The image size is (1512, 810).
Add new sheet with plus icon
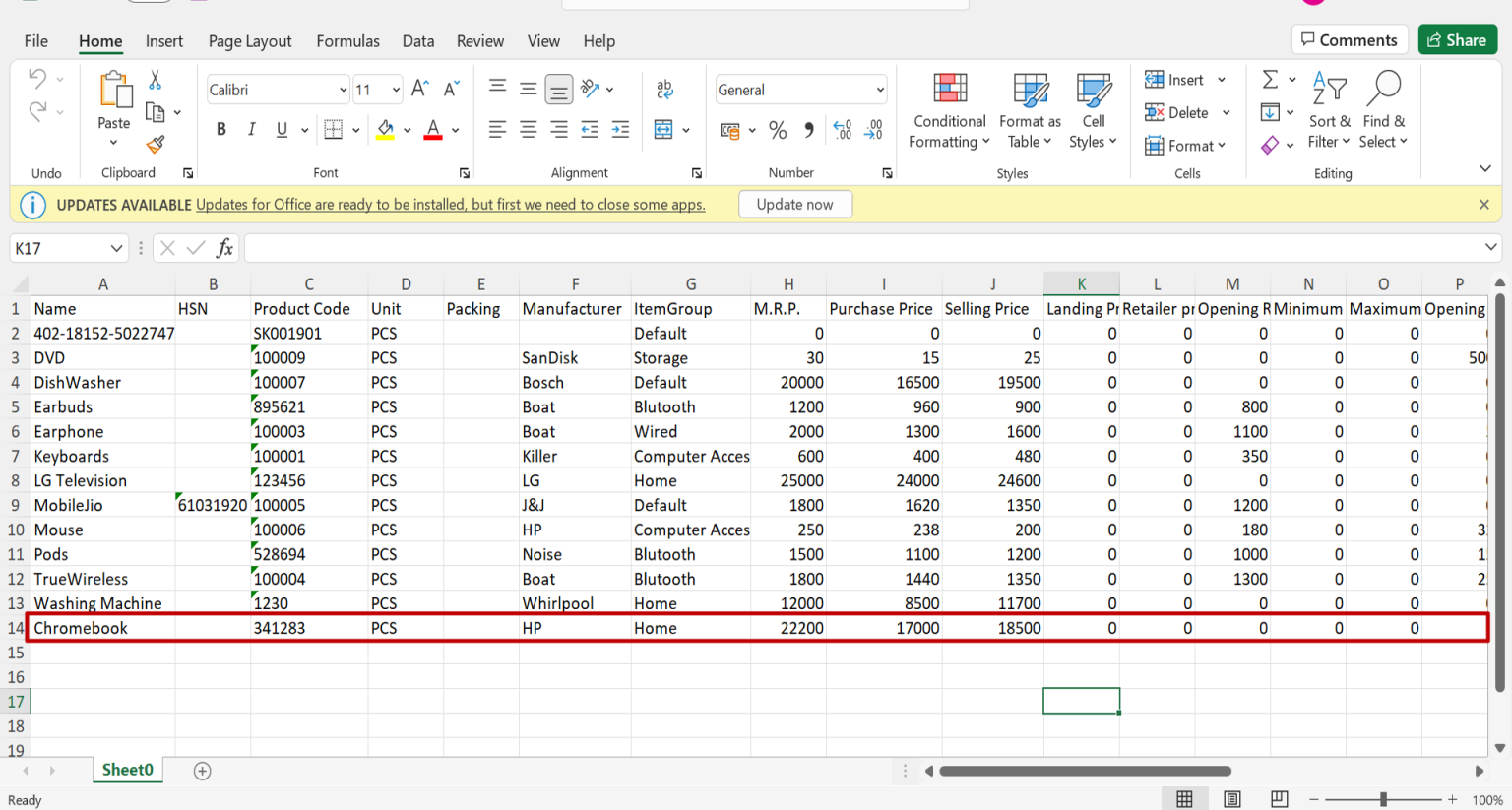coord(203,771)
